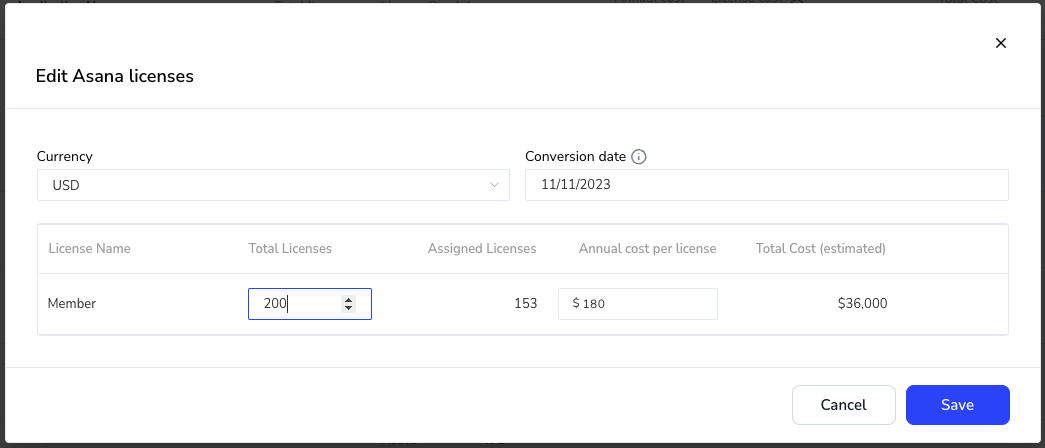1045x448 pixels.
Task: Close the Edit Asana licenses dialog
Action: (1000, 43)
